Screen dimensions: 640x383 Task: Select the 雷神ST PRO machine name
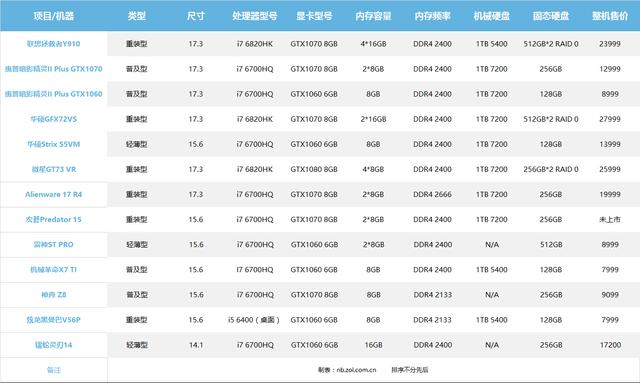click(x=53, y=245)
